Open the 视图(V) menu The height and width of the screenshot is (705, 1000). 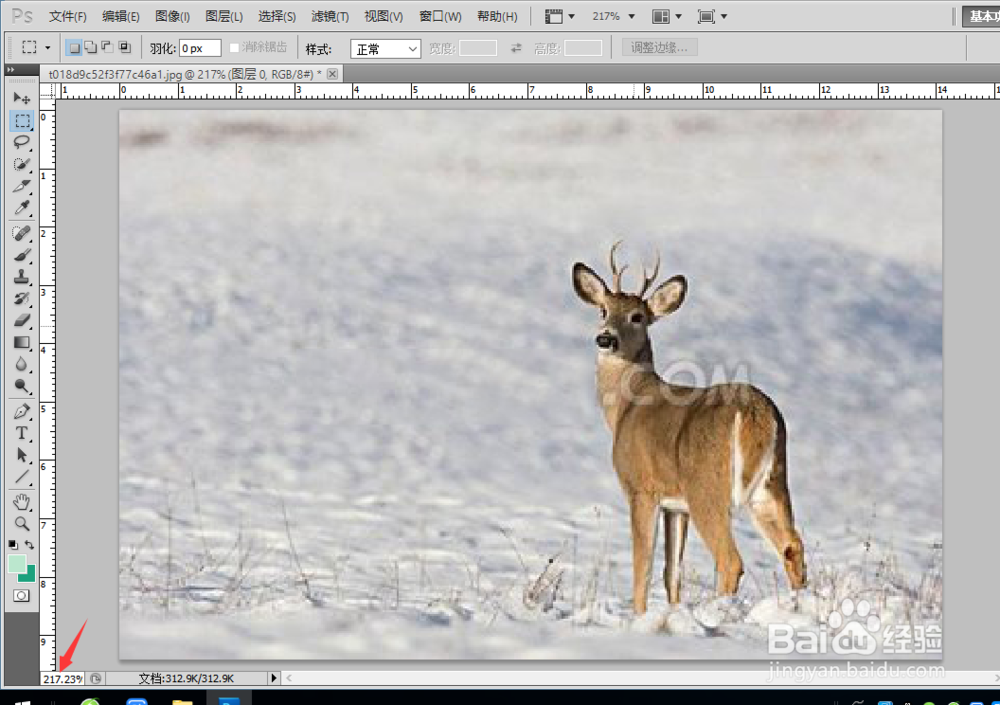[x=383, y=17]
